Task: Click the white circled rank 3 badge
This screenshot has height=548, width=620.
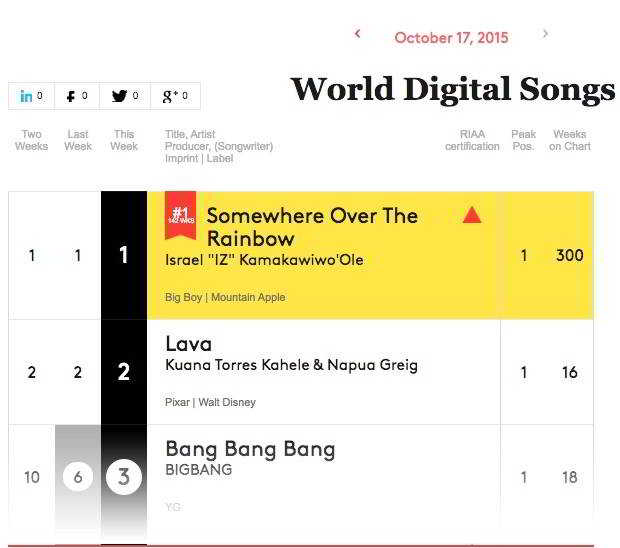Action: point(124,477)
